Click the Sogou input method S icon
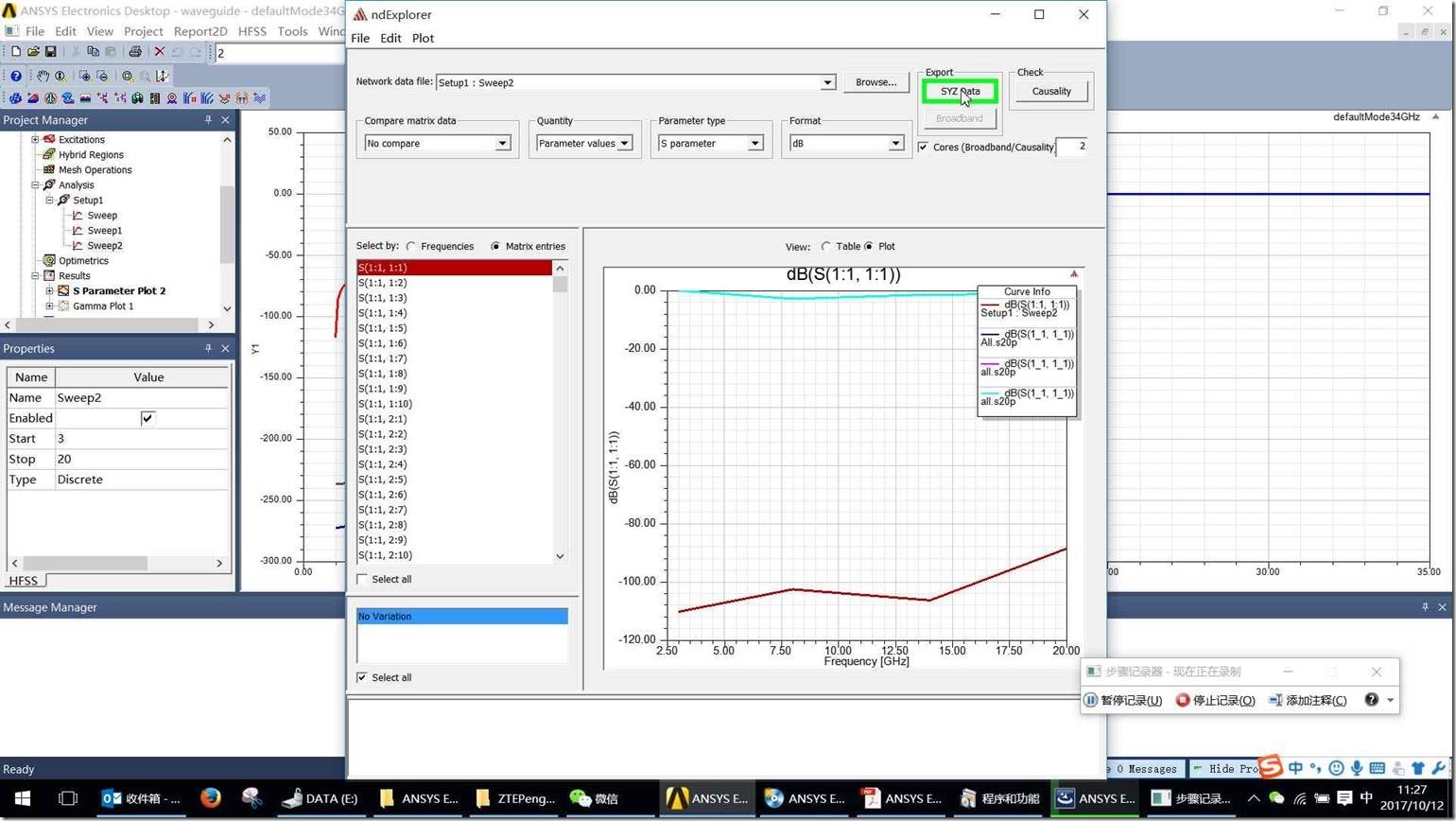 click(1272, 766)
